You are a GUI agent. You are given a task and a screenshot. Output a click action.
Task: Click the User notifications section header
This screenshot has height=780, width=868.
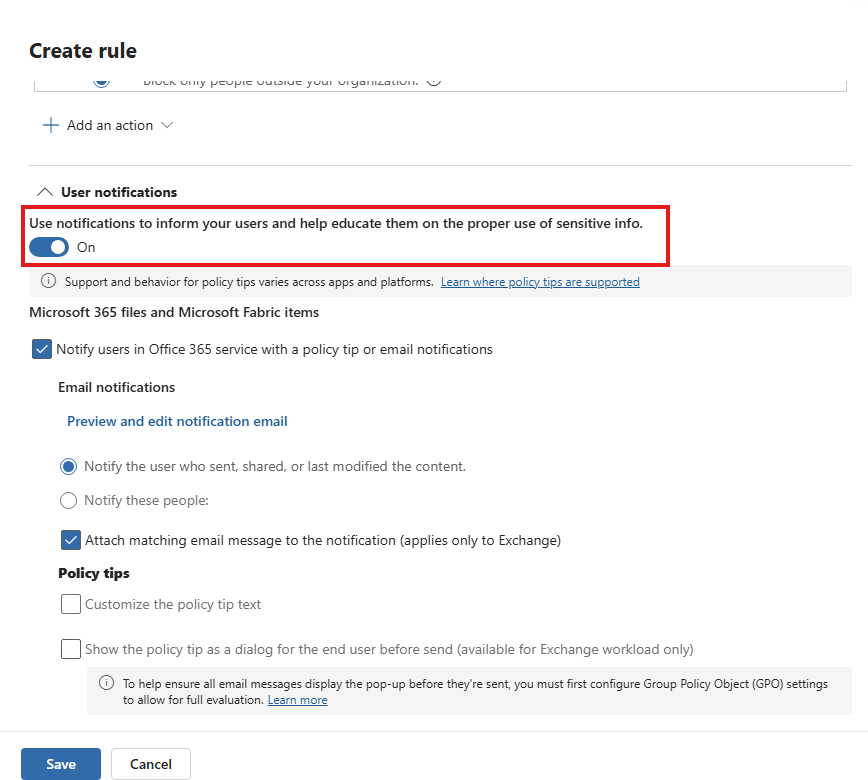[x=116, y=192]
